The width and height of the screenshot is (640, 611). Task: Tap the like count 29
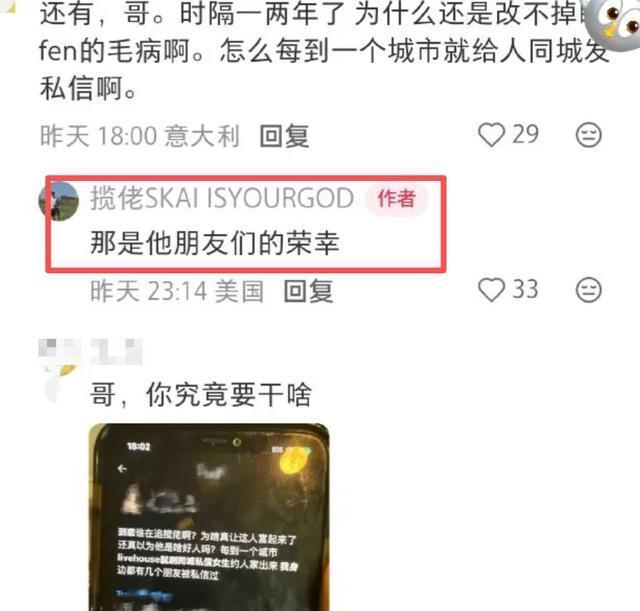click(x=525, y=134)
